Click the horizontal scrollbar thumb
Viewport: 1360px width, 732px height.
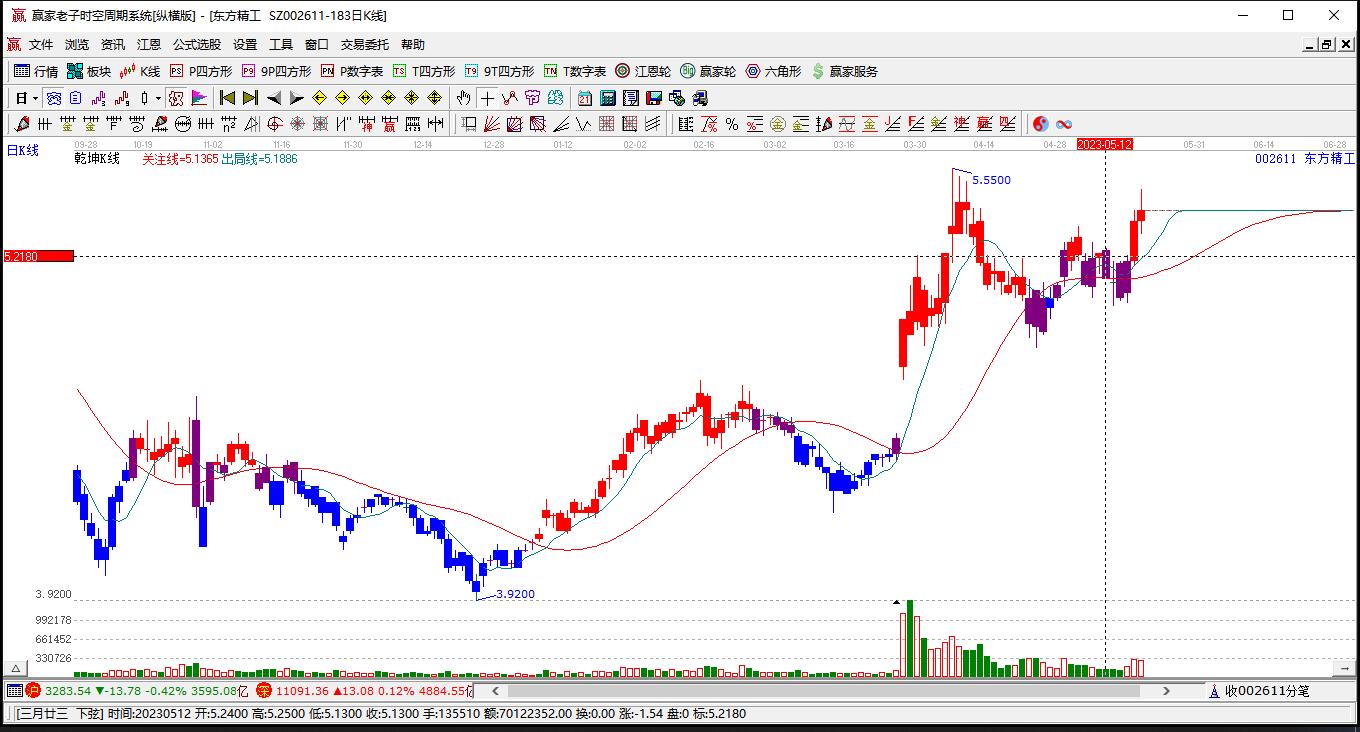click(x=824, y=691)
